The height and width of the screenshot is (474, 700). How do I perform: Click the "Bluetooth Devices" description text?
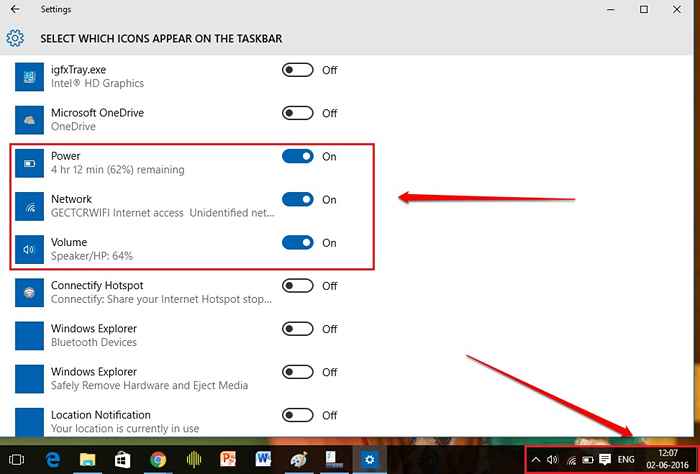94,342
